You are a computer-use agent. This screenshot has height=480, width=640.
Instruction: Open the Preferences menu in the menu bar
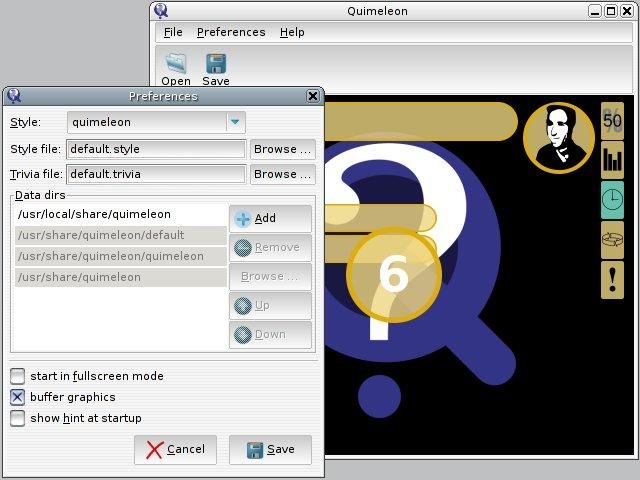pos(231,32)
